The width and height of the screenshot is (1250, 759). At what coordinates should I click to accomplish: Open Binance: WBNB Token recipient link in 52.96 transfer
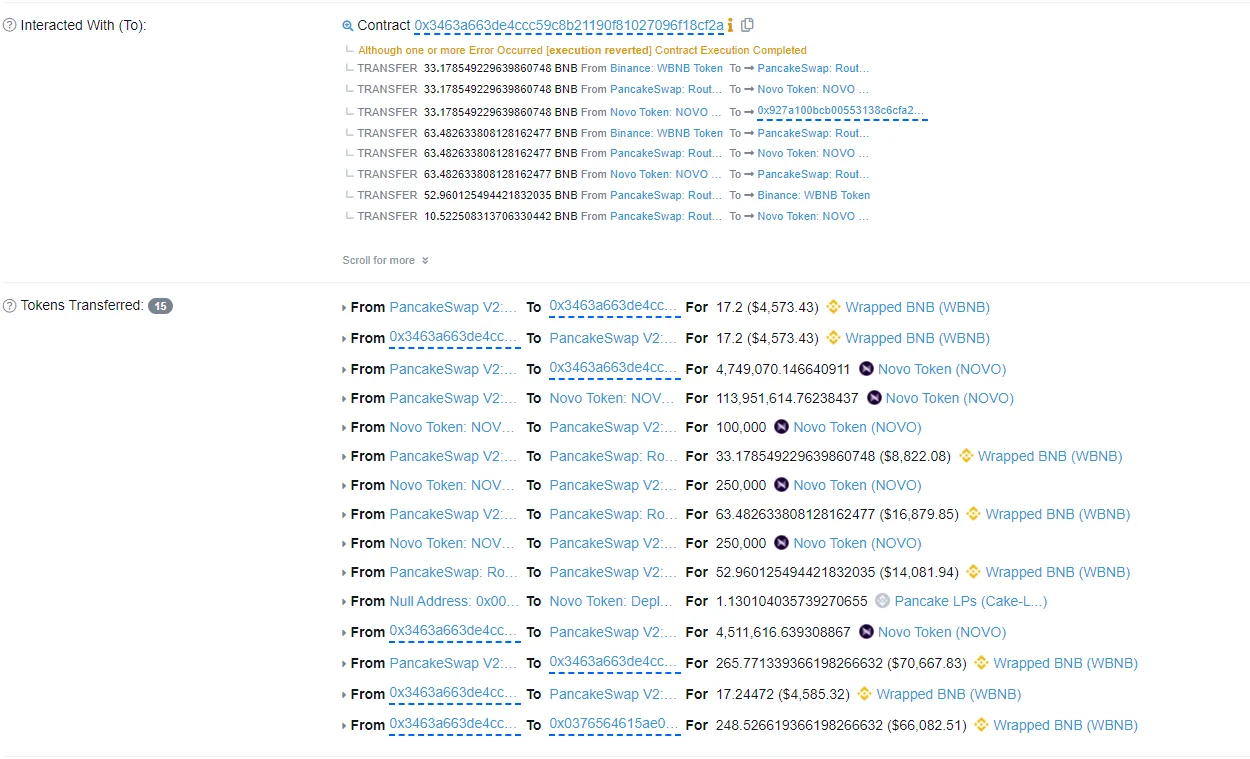coord(814,195)
